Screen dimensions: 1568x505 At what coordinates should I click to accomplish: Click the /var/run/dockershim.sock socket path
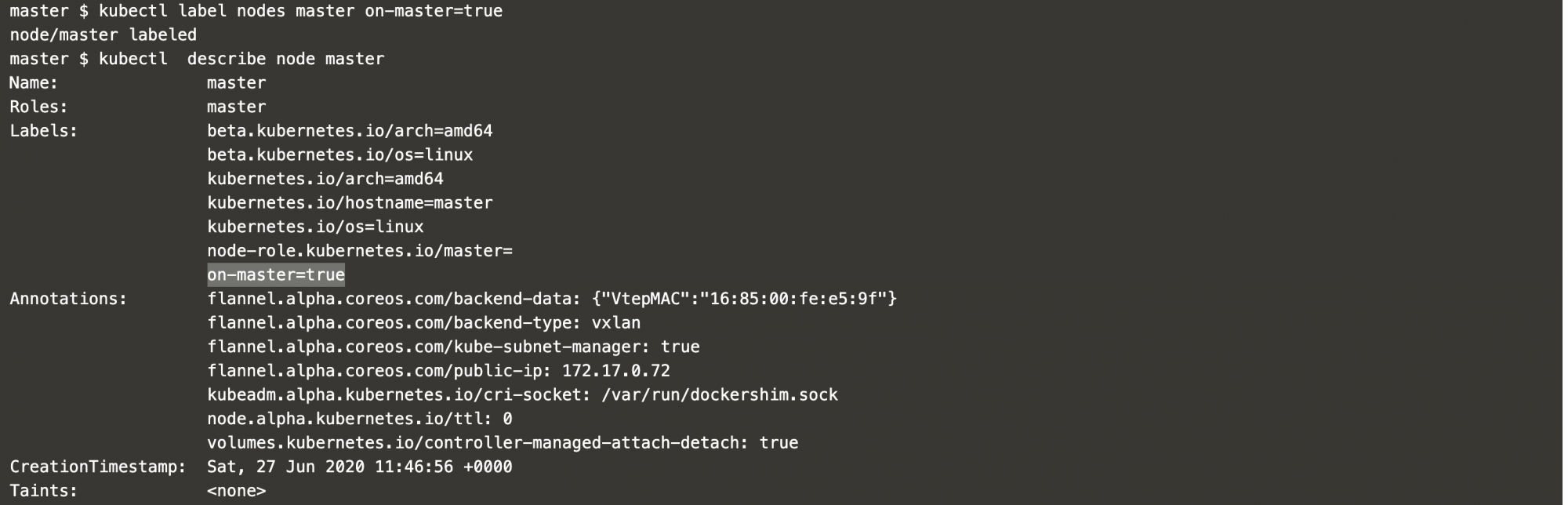click(x=720, y=395)
